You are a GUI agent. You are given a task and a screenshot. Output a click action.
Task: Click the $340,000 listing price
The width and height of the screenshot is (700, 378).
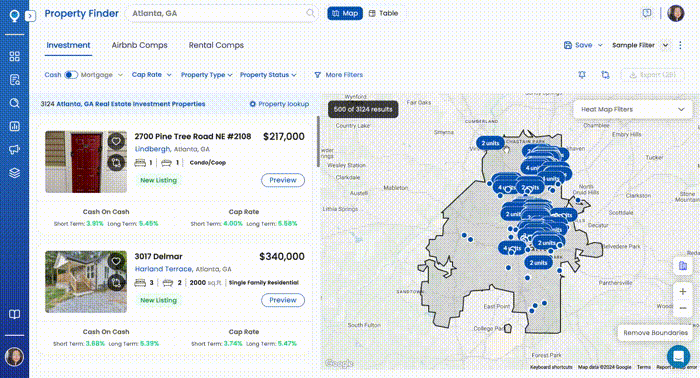pos(282,257)
